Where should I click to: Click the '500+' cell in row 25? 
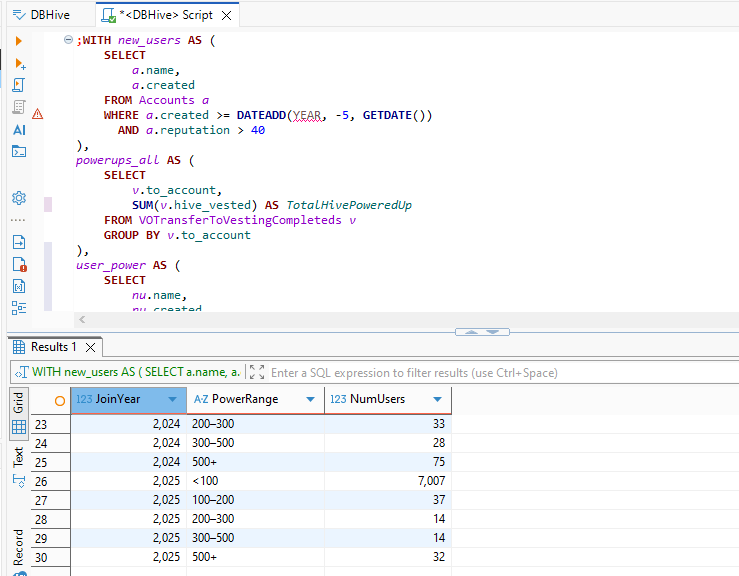coord(255,462)
